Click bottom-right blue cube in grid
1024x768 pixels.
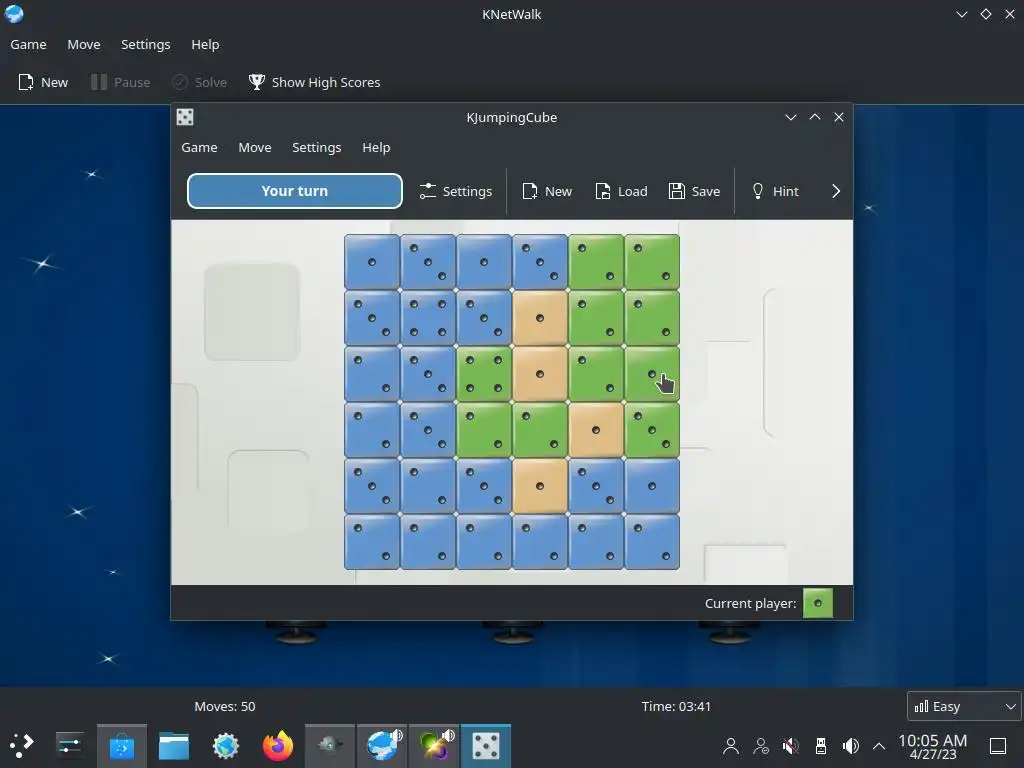[x=652, y=542]
